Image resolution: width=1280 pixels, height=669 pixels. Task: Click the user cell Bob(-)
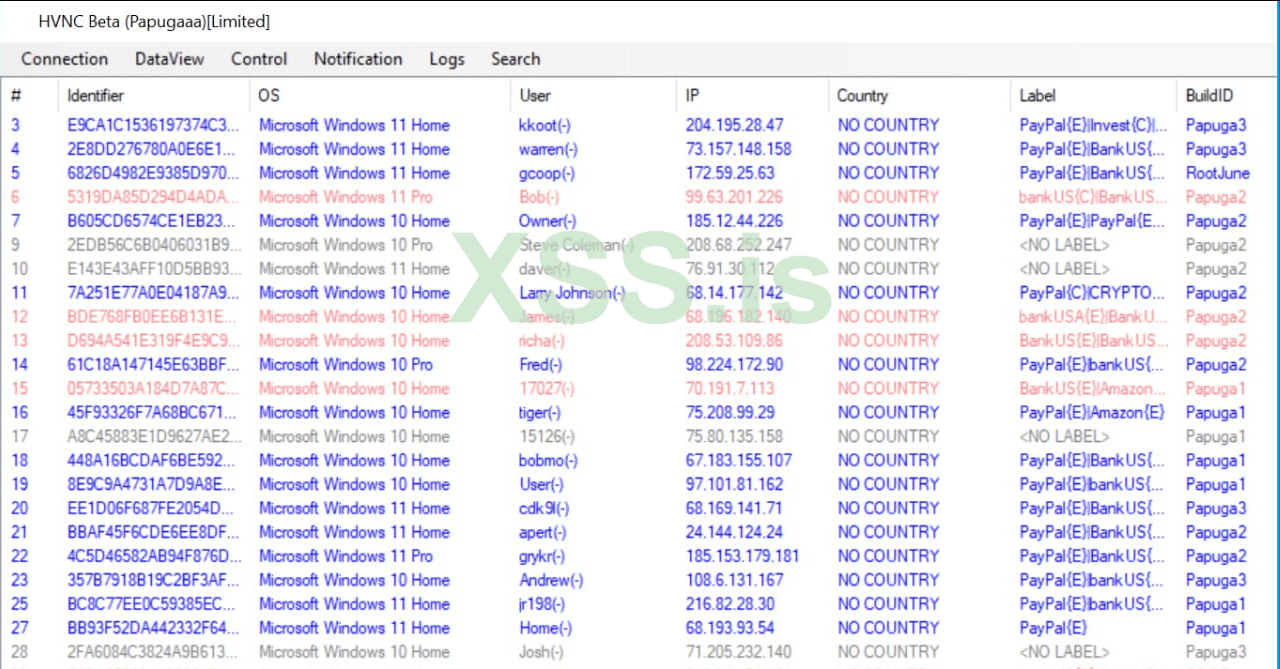coord(539,197)
